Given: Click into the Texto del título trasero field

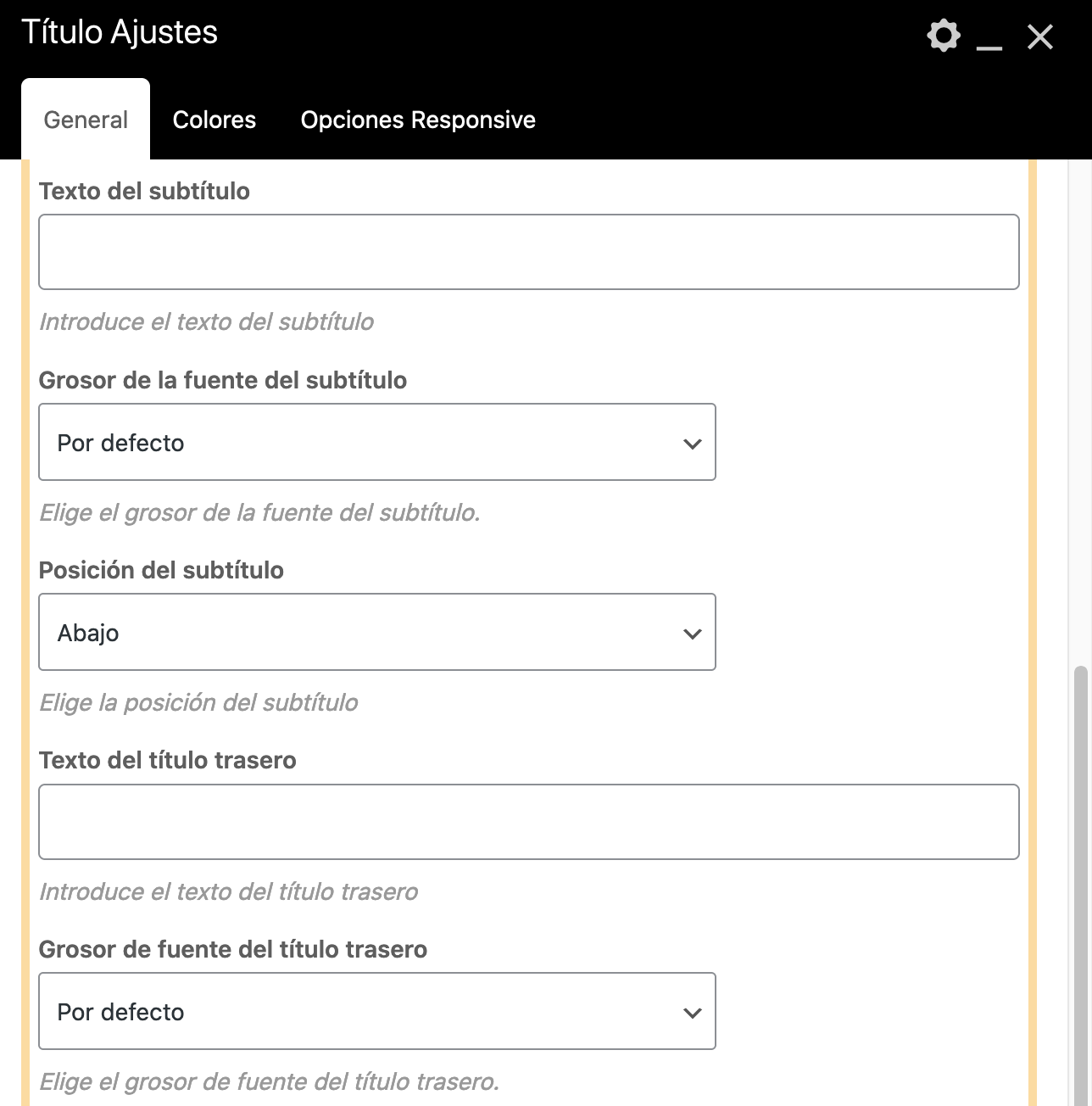Looking at the screenshot, I should 528,822.
